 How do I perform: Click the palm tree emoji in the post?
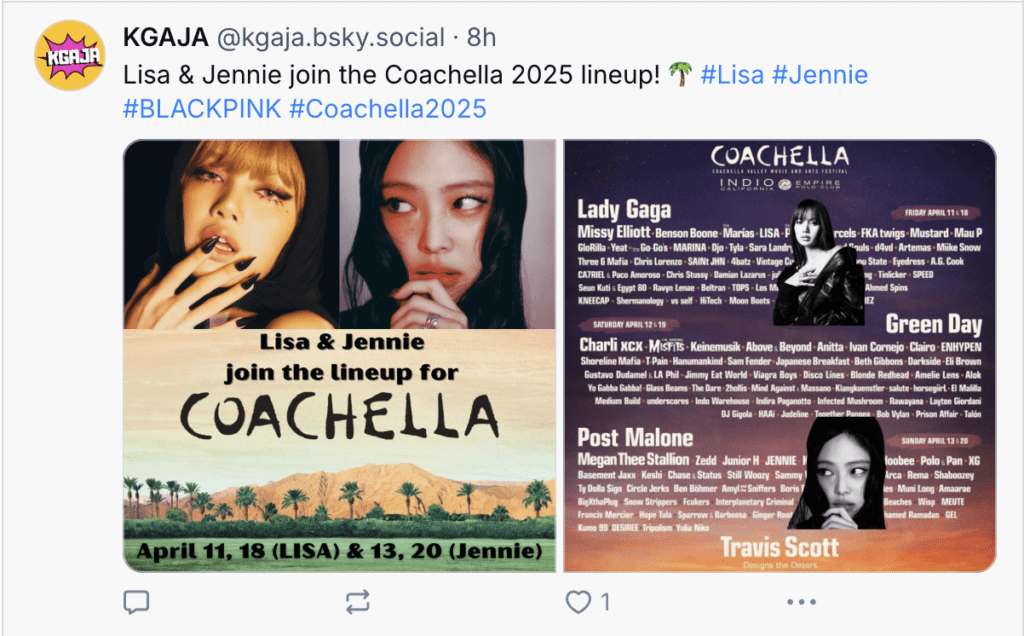pos(680,74)
